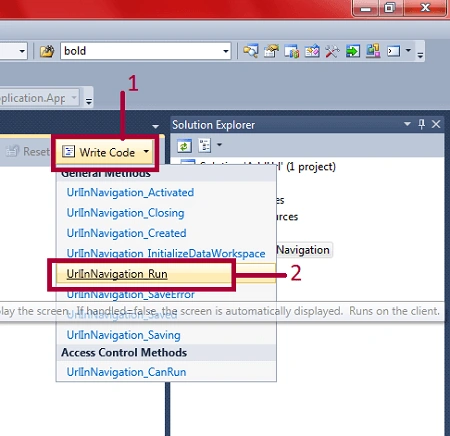
Task: Open the document tab list dropdown arrow
Action: point(155,126)
